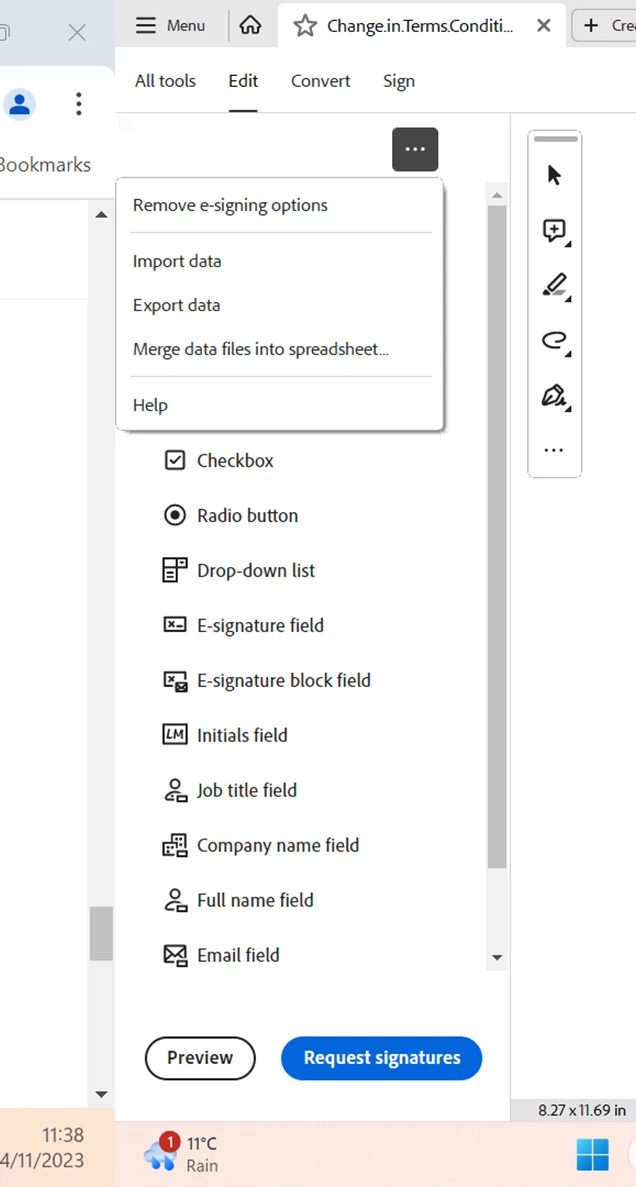Open the Windows Start button

(x=592, y=1154)
